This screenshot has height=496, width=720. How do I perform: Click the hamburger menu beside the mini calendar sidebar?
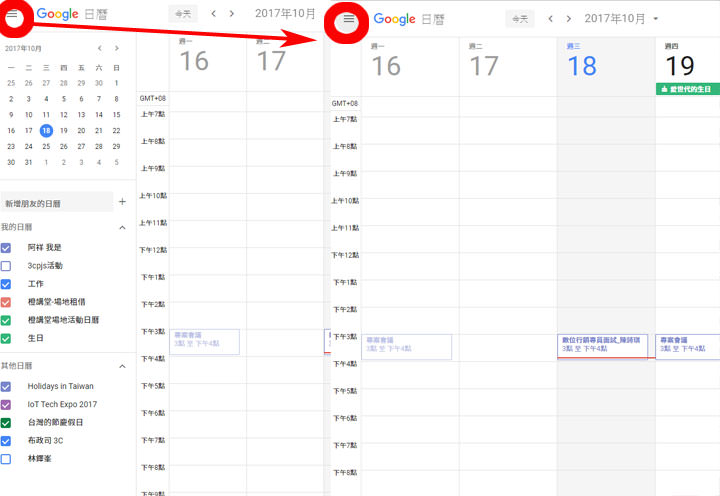[x=13, y=15]
